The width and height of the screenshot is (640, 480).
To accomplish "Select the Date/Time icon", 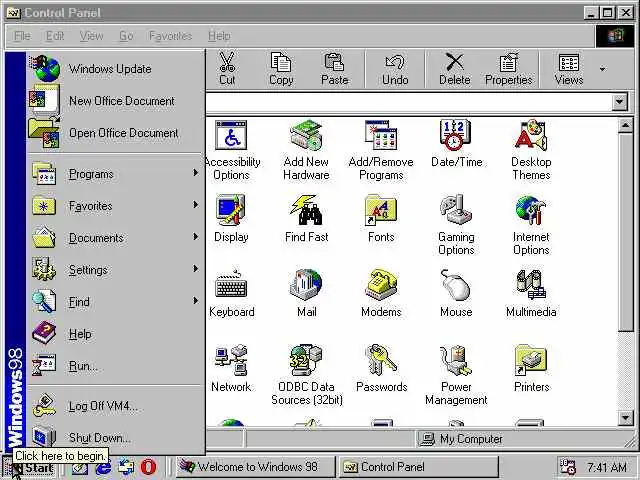I will [x=456, y=143].
